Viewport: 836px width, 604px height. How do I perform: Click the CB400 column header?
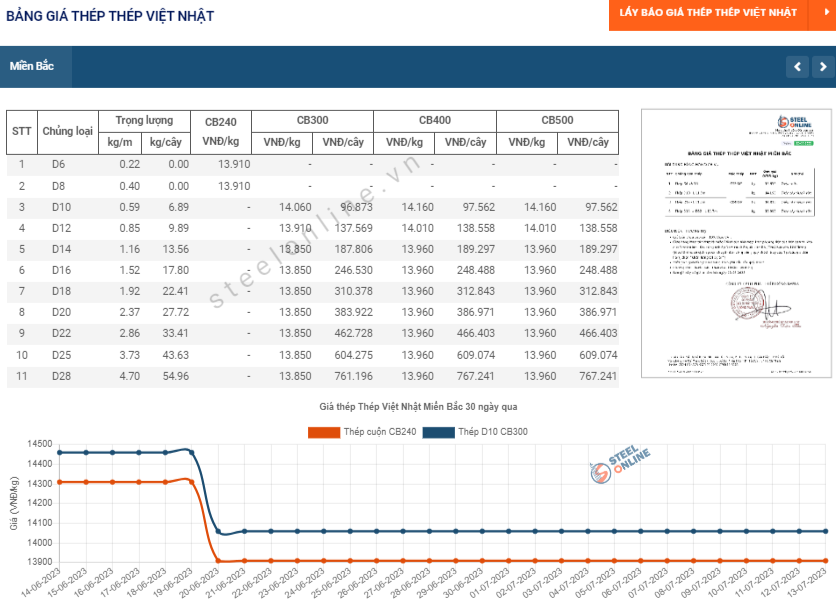click(435, 121)
